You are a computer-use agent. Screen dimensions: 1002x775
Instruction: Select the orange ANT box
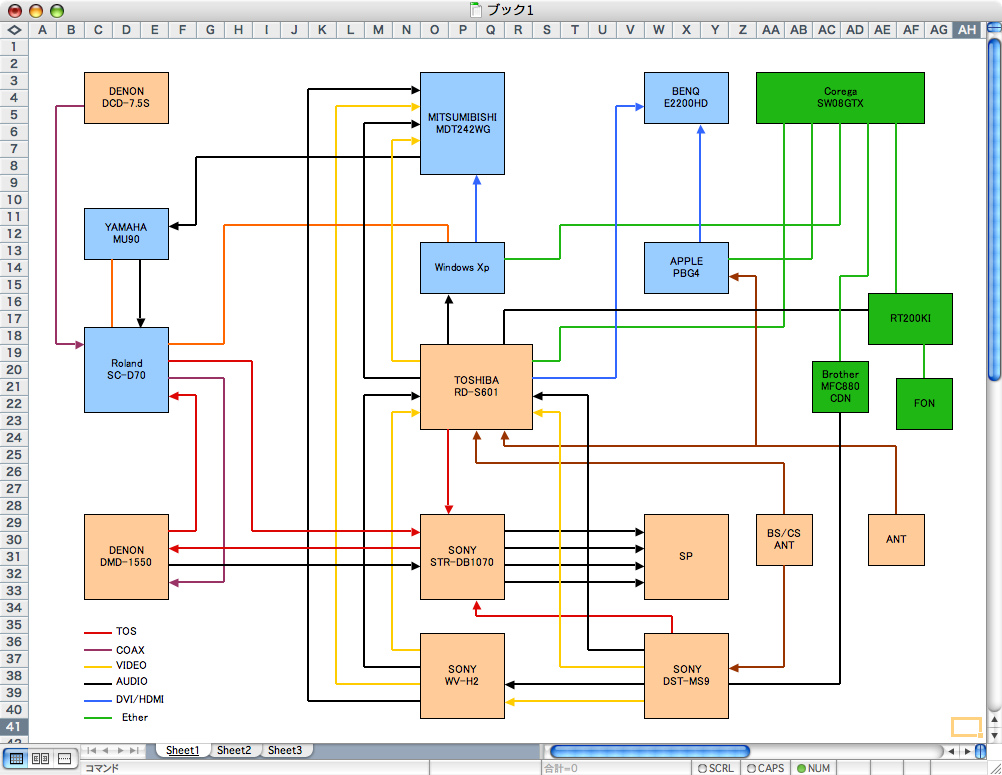click(x=896, y=540)
